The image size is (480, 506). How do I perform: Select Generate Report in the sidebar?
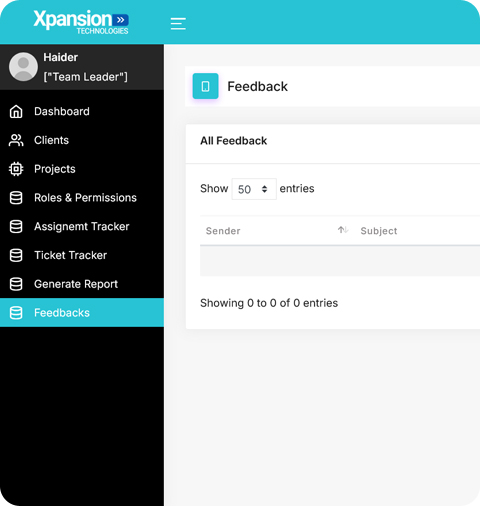(82, 284)
